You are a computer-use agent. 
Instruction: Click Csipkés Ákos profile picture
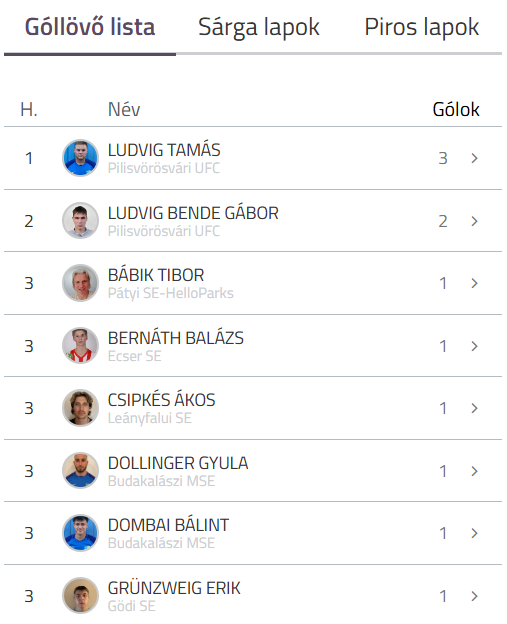[x=80, y=408]
